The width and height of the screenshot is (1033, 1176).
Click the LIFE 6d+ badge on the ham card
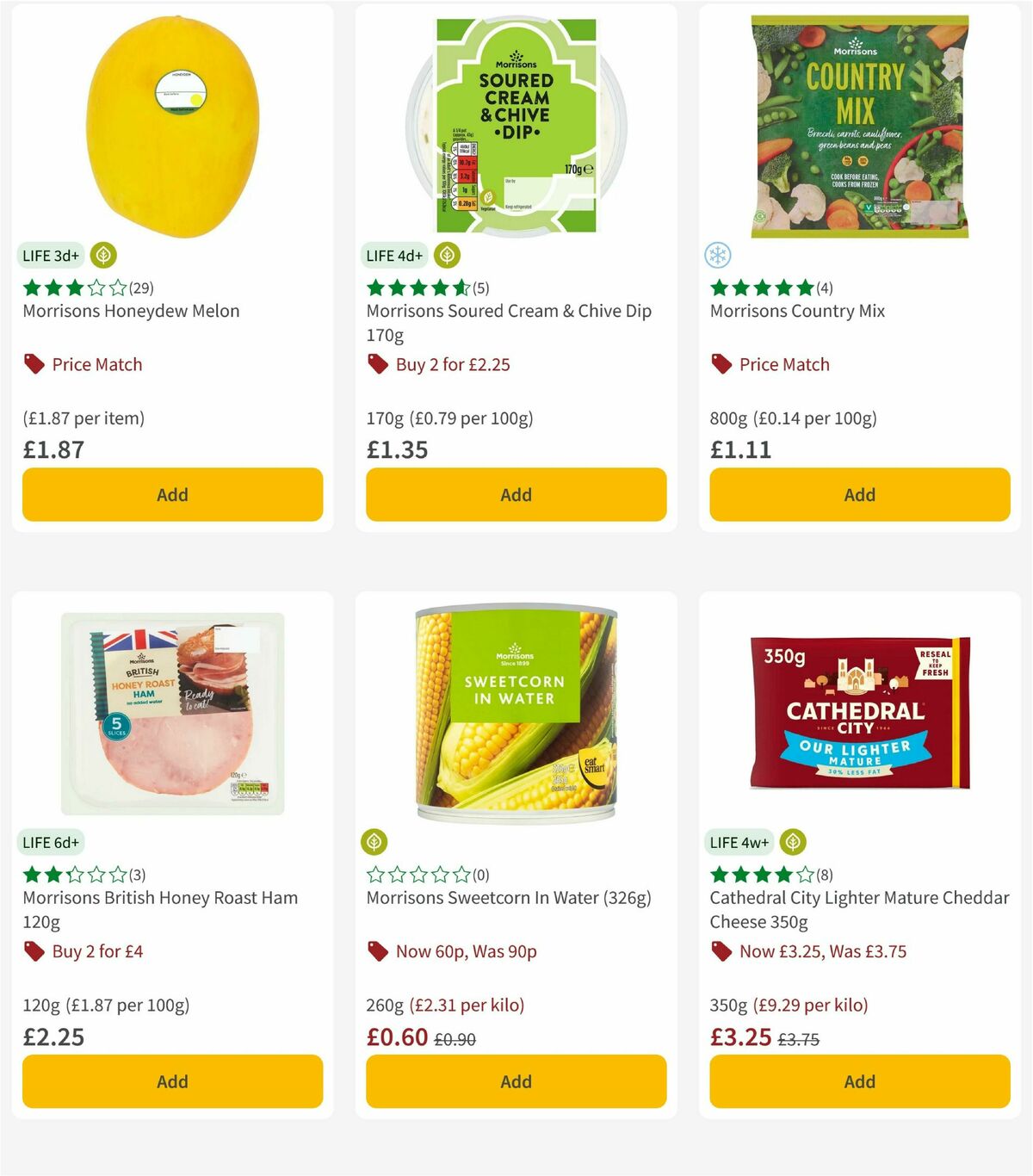coord(50,841)
